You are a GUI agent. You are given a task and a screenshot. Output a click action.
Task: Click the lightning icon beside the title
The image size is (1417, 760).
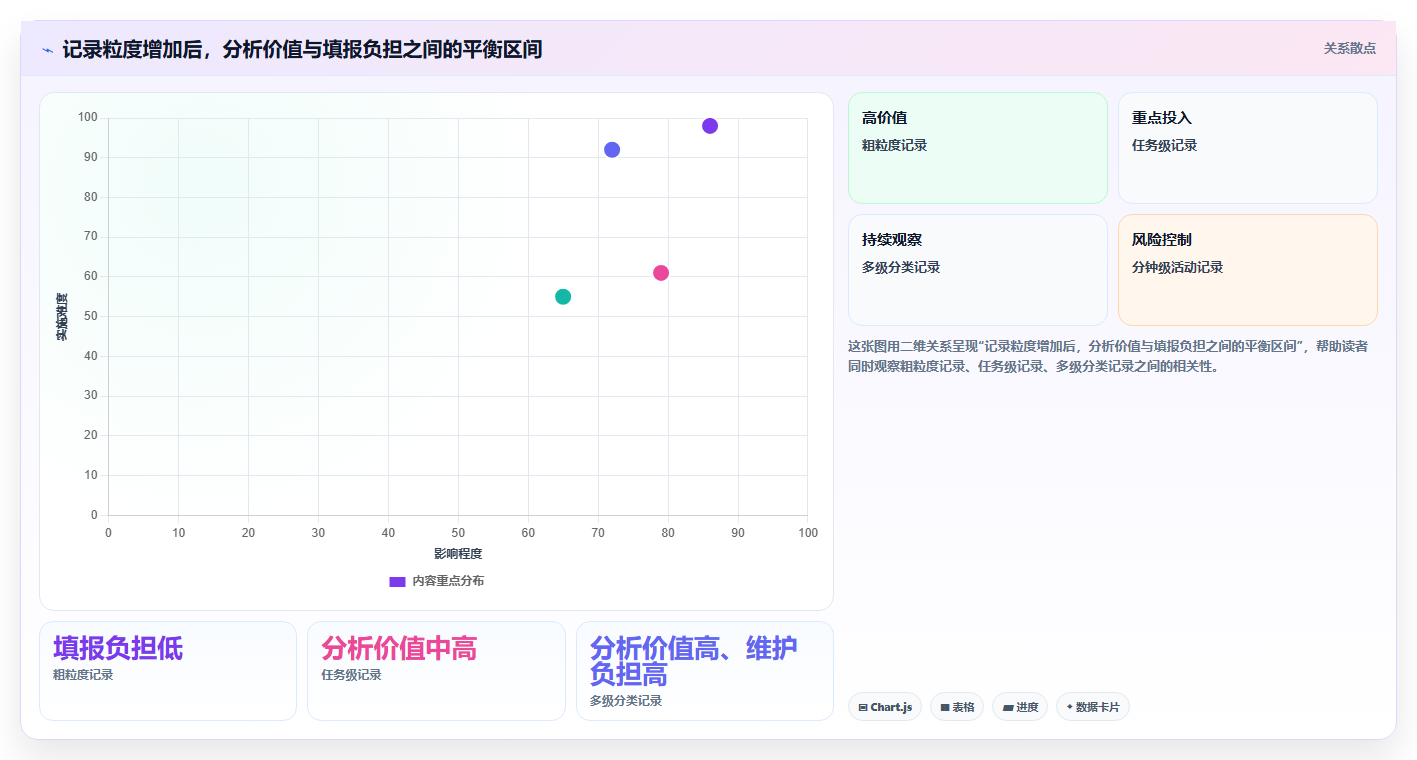[x=47, y=50]
